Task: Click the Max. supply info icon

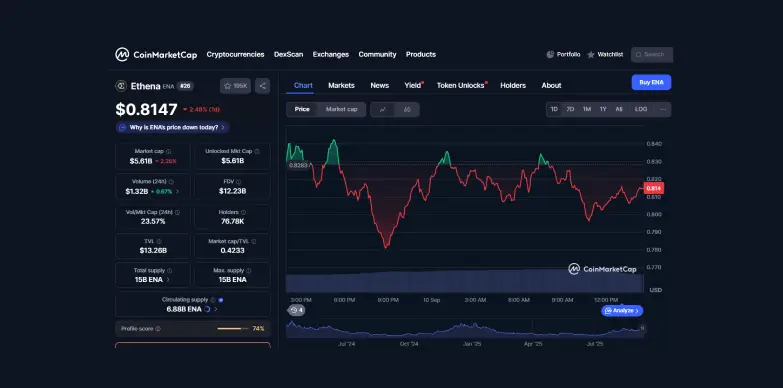Action: tap(248, 271)
